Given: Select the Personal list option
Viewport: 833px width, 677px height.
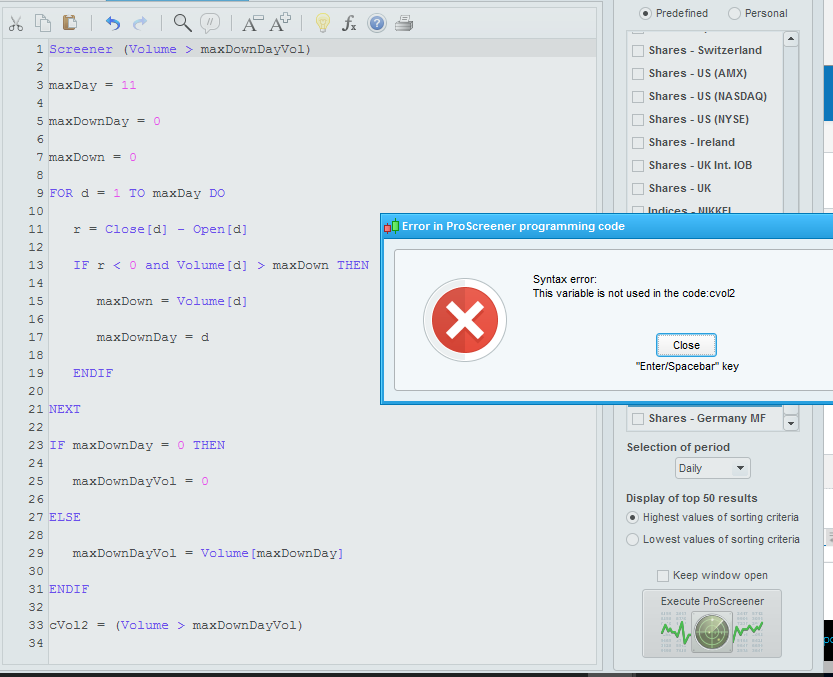Looking at the screenshot, I should (x=734, y=13).
